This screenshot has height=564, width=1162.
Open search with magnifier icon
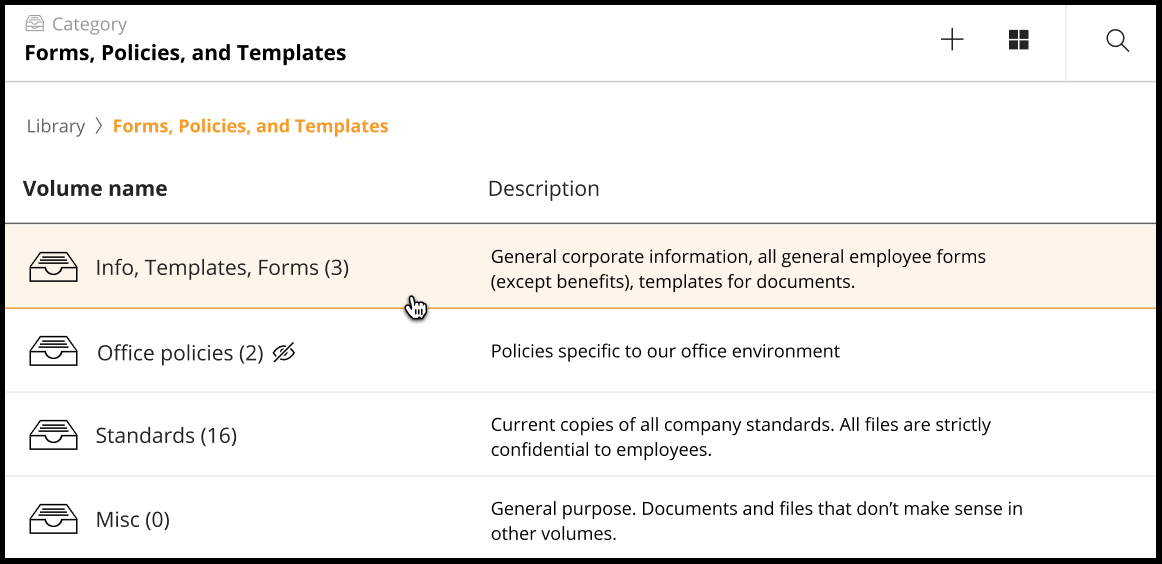tap(1117, 40)
